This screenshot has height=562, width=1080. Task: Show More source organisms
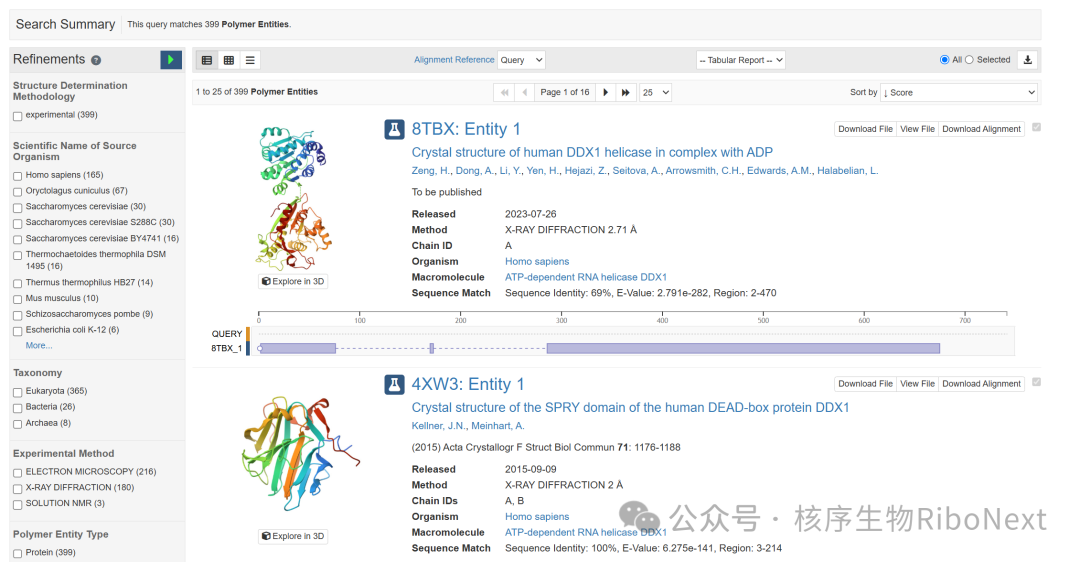click(39, 346)
